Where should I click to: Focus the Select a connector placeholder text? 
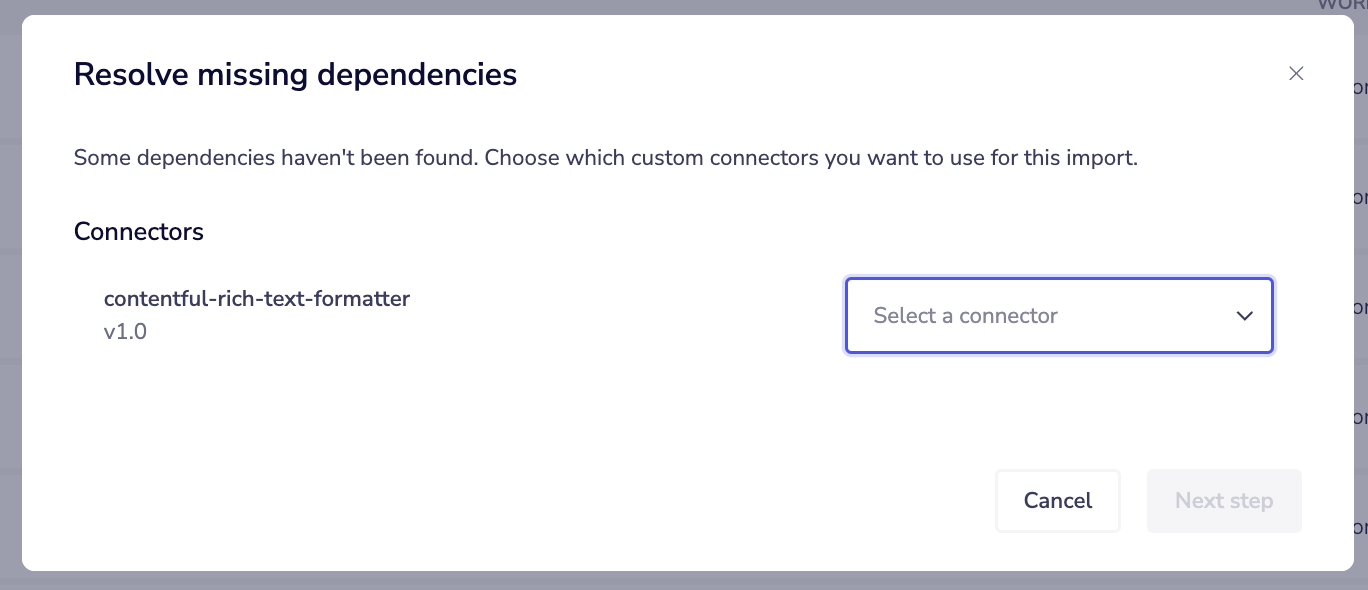pos(965,316)
